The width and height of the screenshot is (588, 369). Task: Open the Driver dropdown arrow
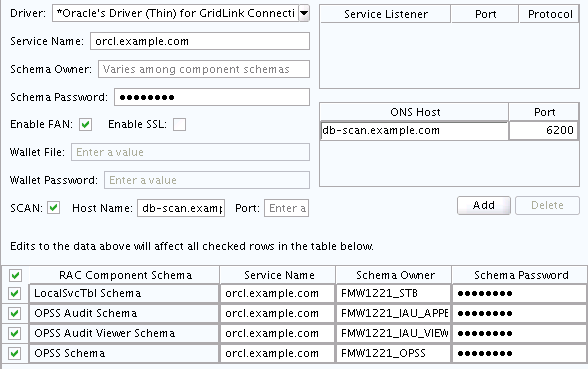304,14
